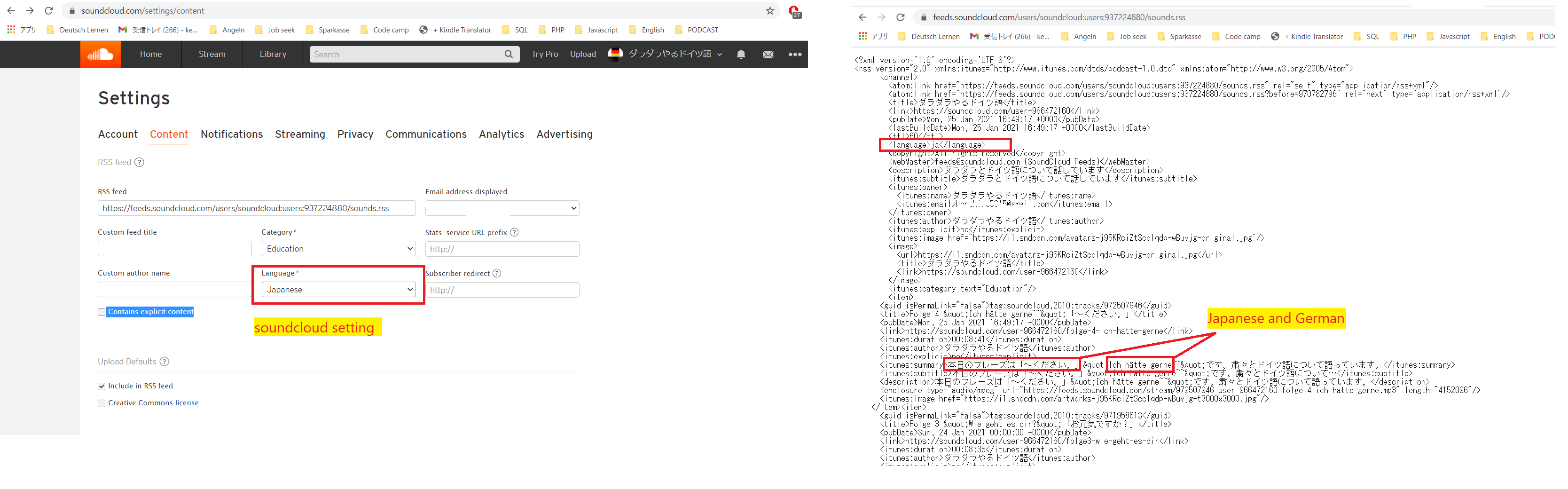Open the Javascript bookmark folder in the settings window
This screenshot has width=1568, height=489.
pos(596,30)
